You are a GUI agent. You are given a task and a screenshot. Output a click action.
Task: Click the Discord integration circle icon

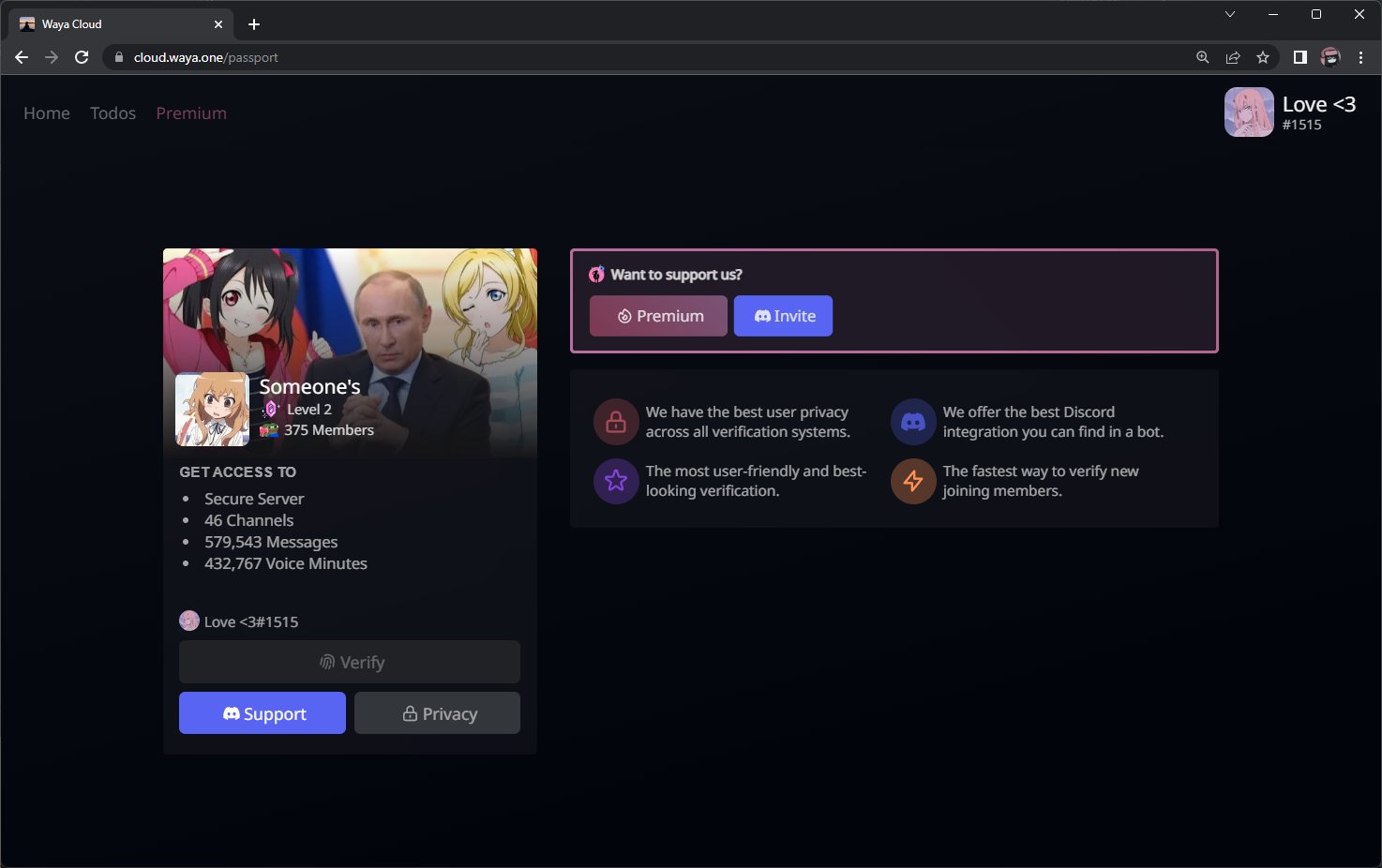click(x=913, y=422)
